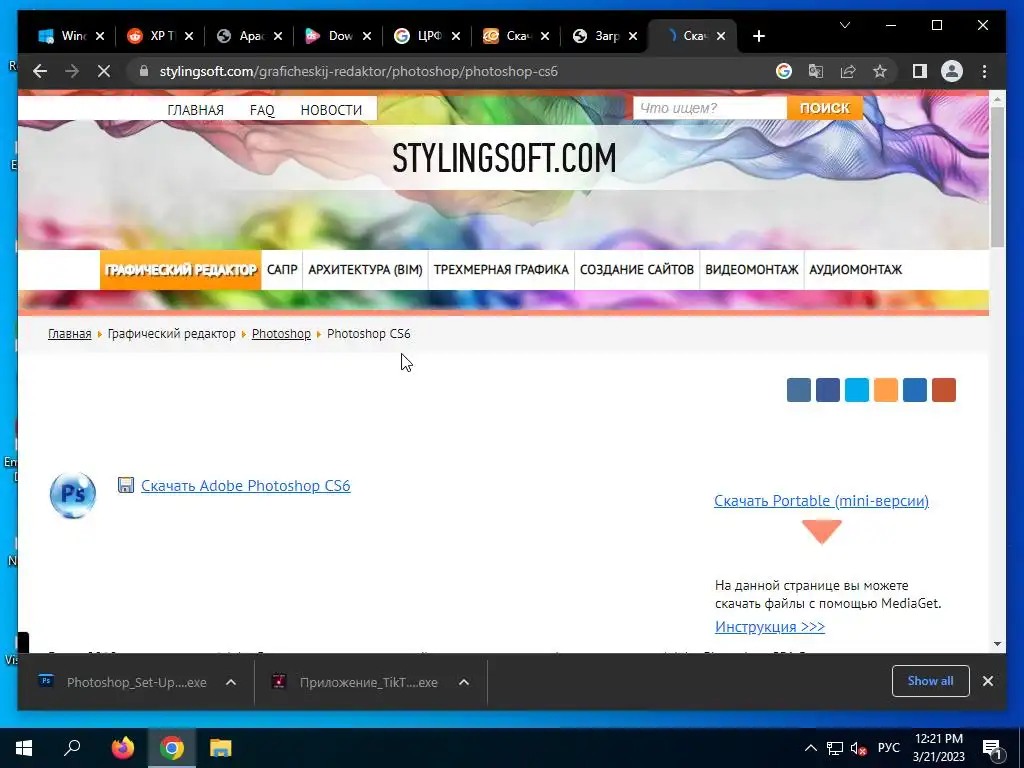Open the Инструкция >>> link
This screenshot has height=768, width=1024.
tap(769, 626)
